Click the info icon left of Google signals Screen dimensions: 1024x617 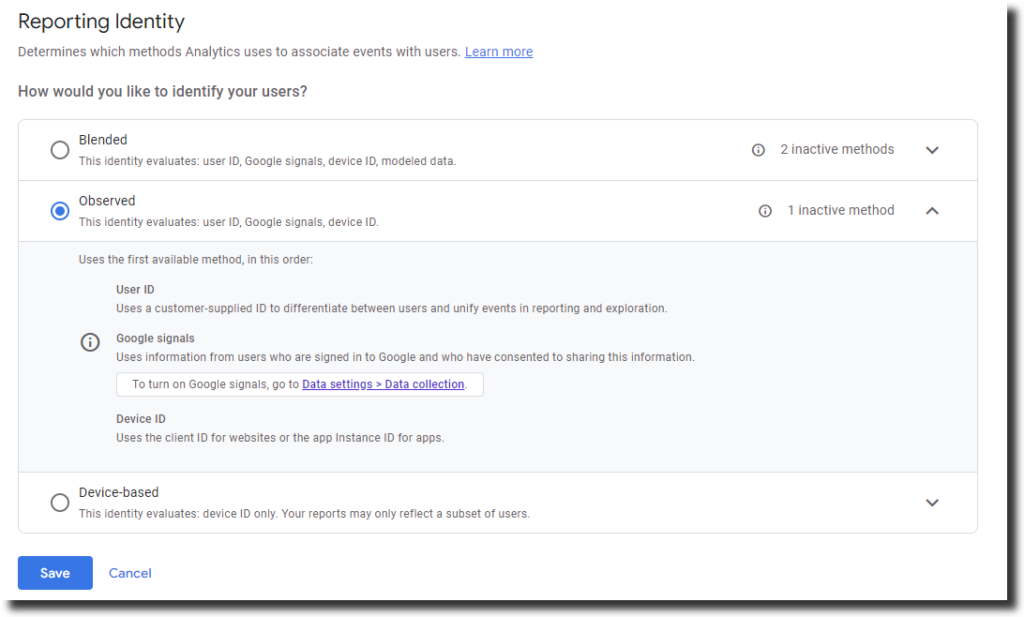pos(90,342)
